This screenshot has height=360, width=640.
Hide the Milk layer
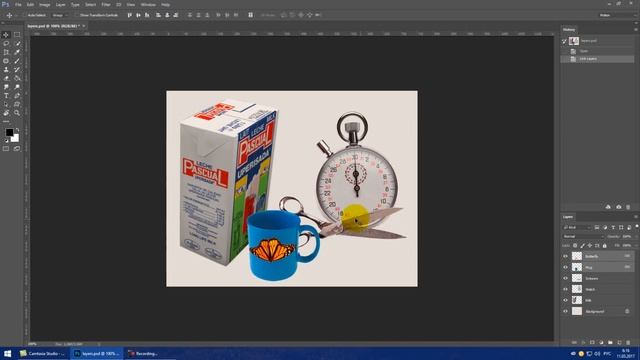565,300
